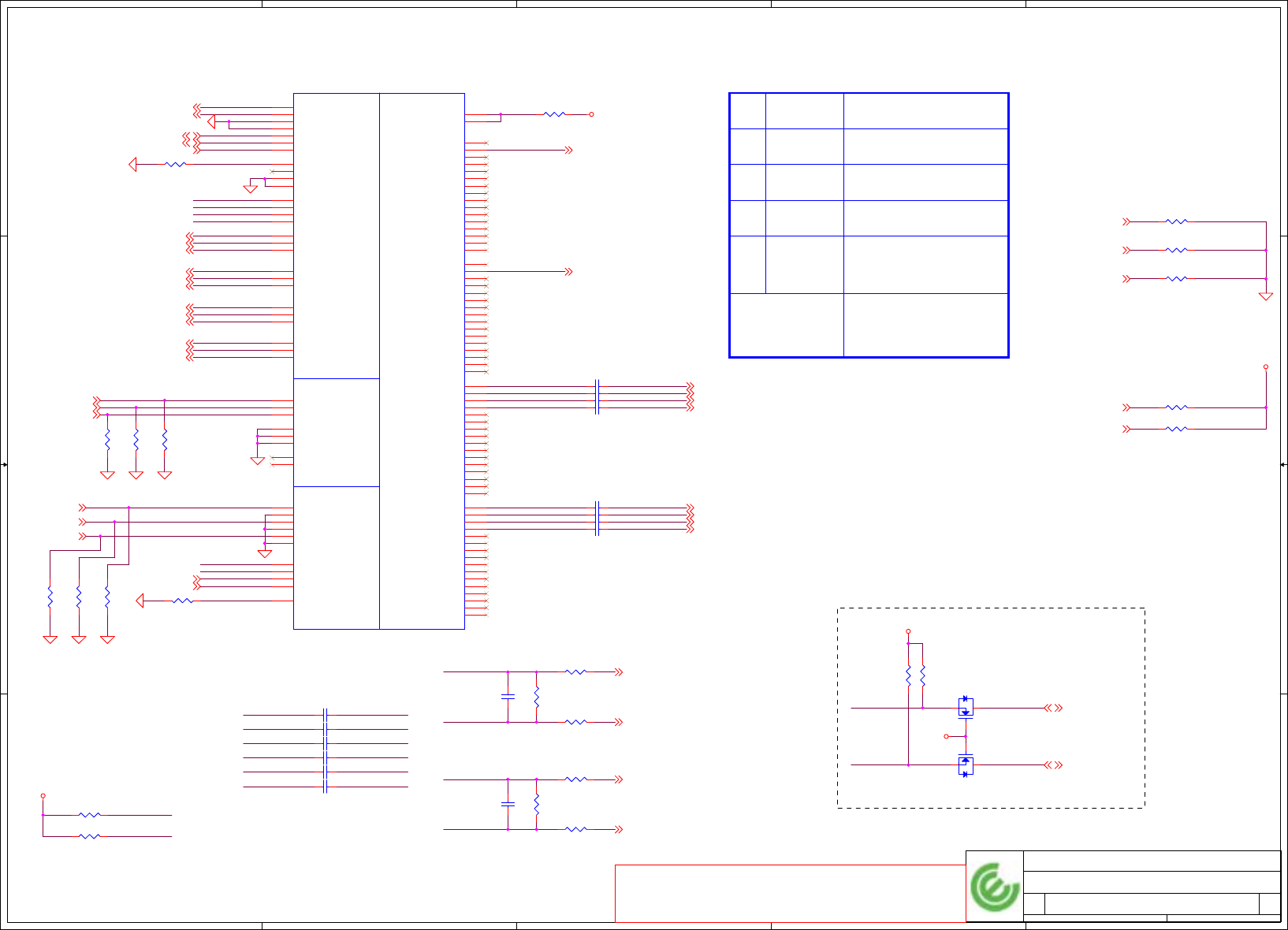This screenshot has height=930, width=1288.
Task: Click the ground symbol below the right-side resistors
Action: [x=1266, y=296]
